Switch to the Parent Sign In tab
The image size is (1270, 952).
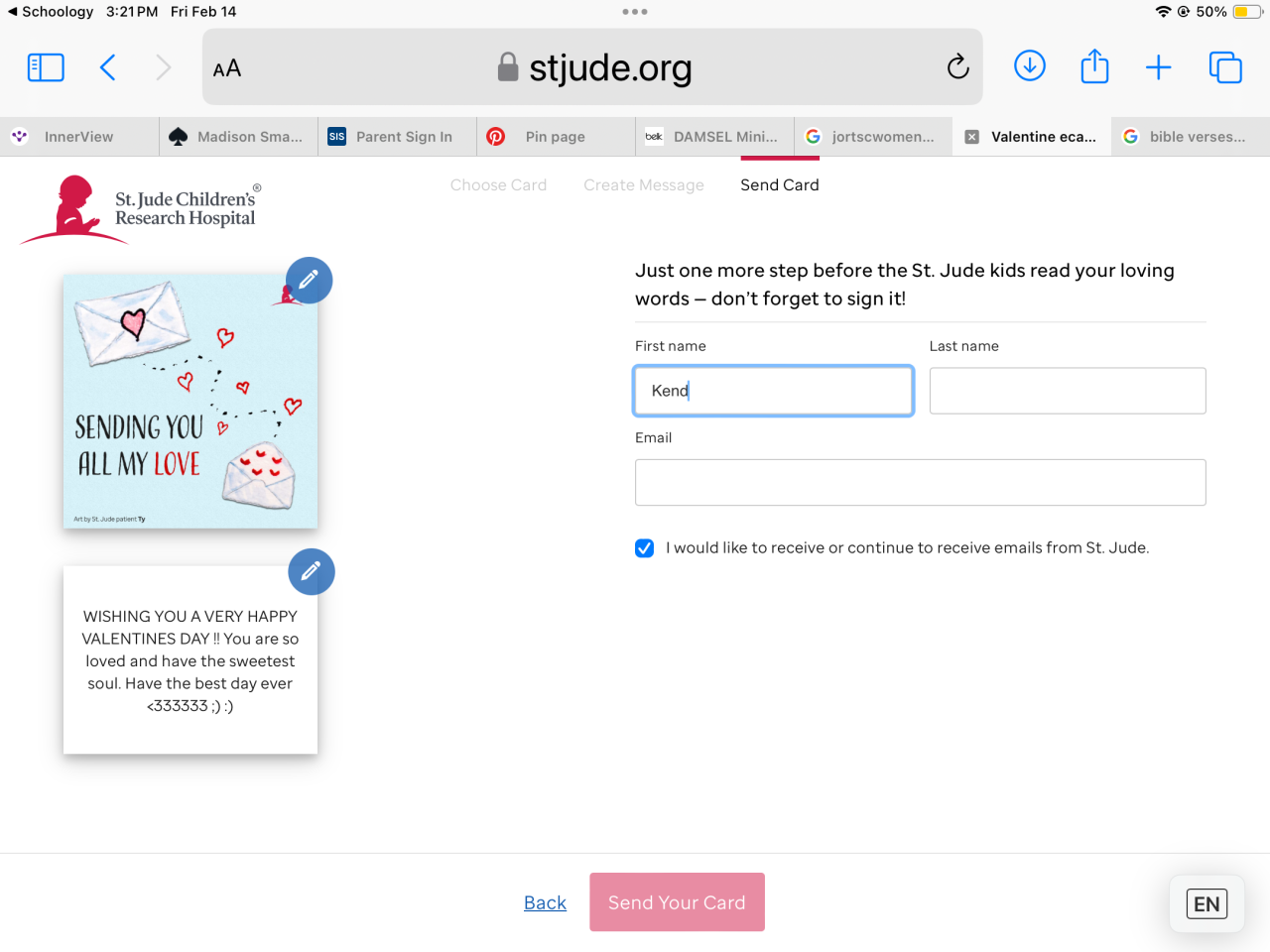coord(404,137)
